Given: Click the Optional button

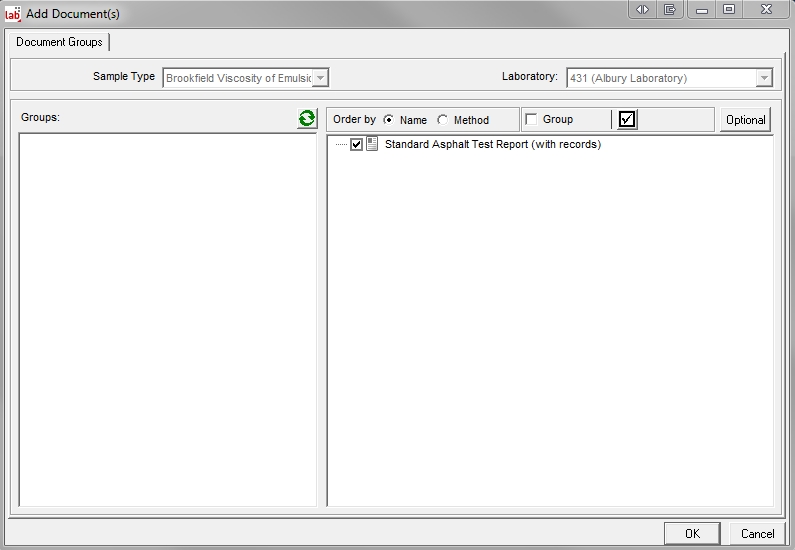Looking at the screenshot, I should (745, 120).
